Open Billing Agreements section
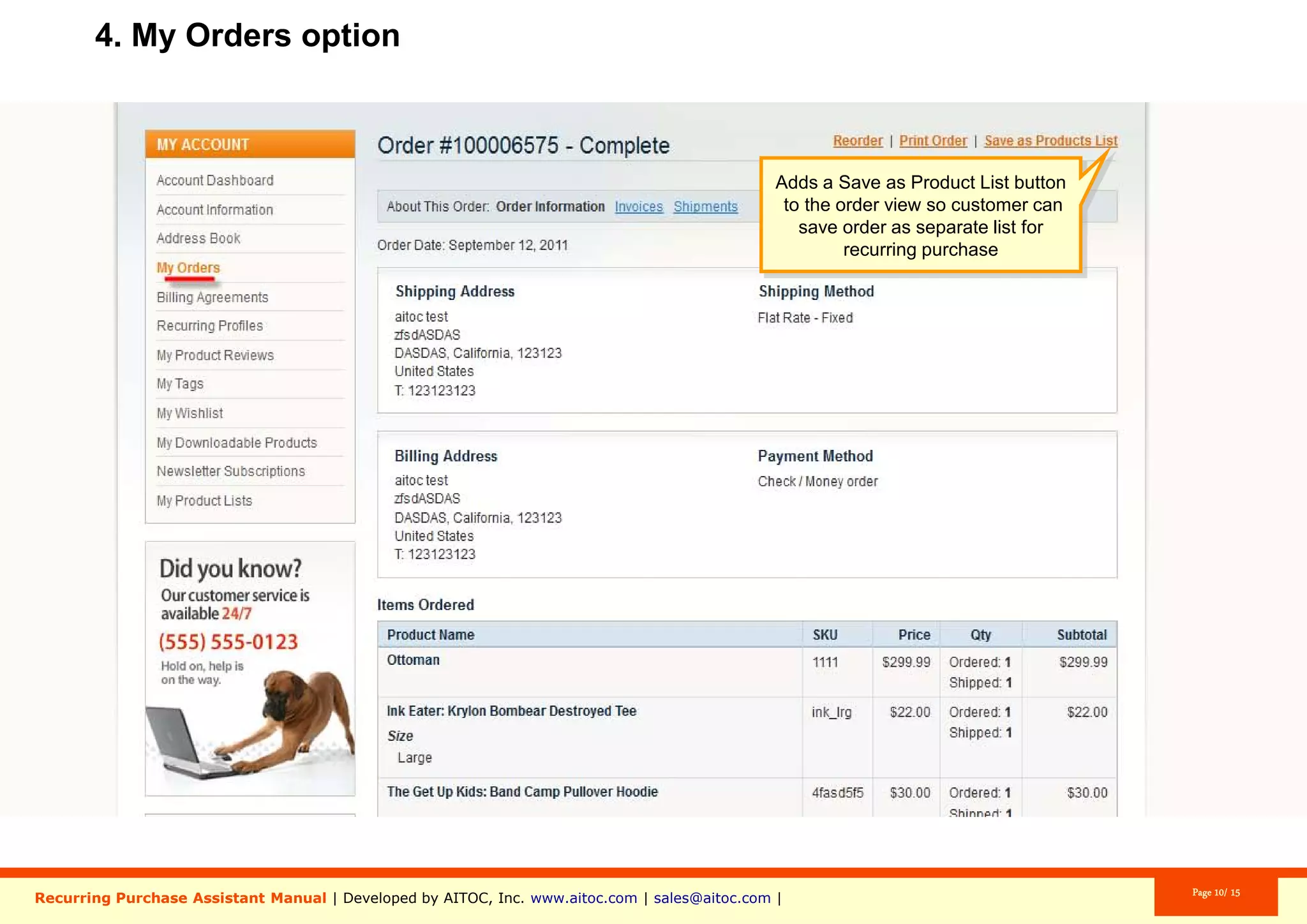The height and width of the screenshot is (924, 1307). 213,297
